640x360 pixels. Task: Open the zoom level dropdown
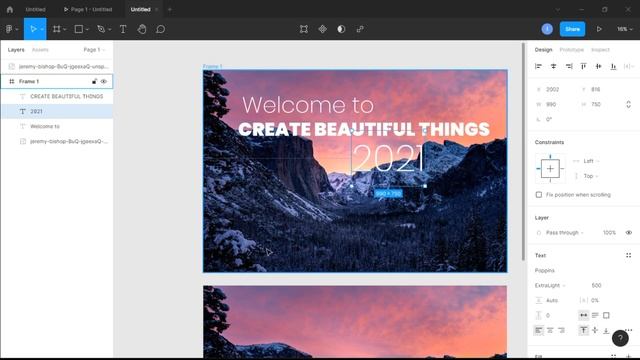[x=625, y=29]
